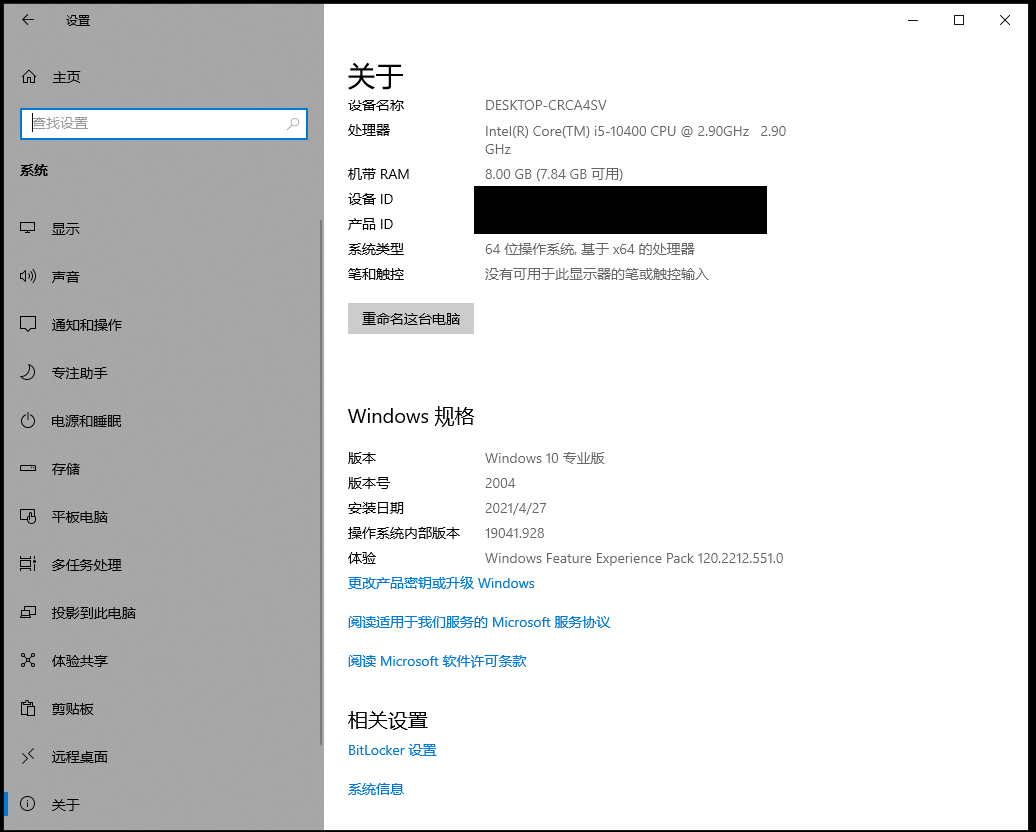Click the clipboard icon for 剪贴板

(x=28, y=708)
